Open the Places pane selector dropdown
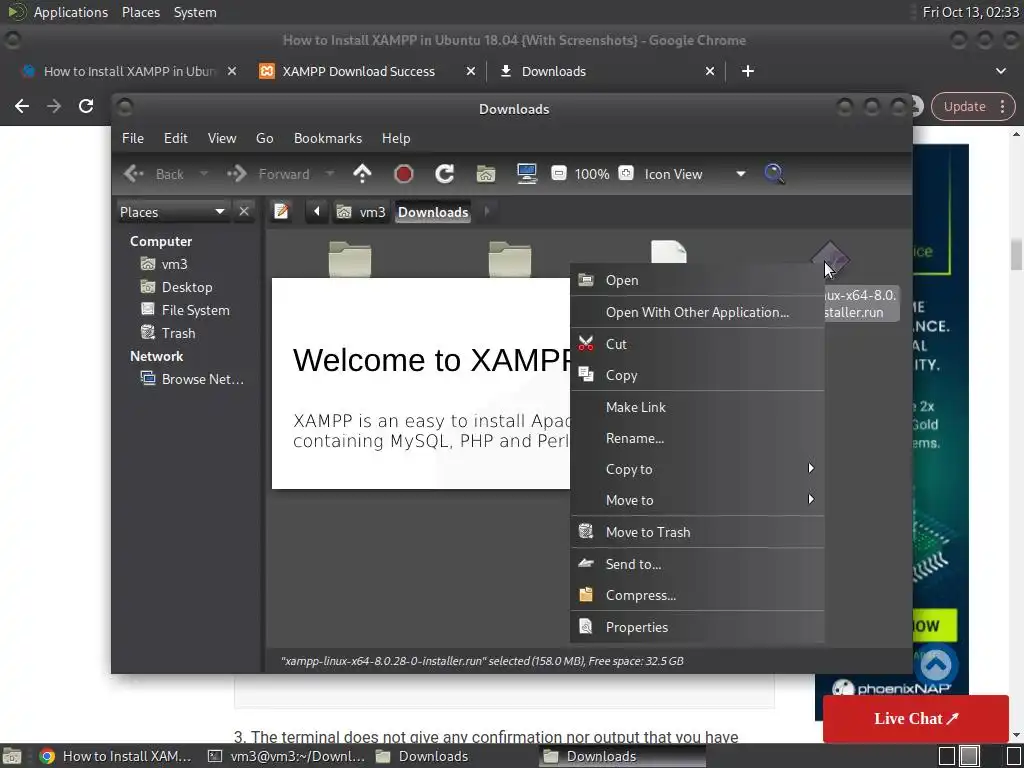This screenshot has width=1024, height=768. point(173,212)
